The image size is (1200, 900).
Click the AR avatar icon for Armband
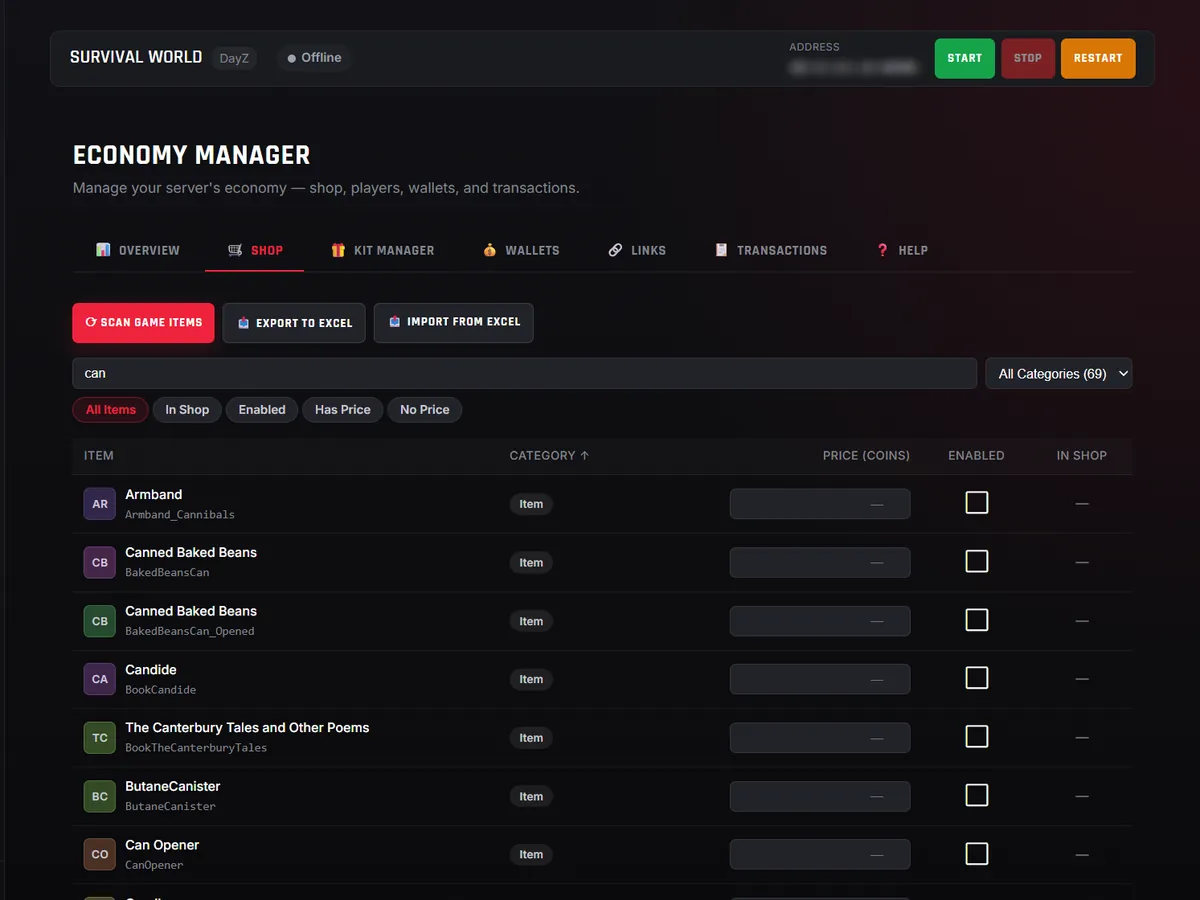click(100, 504)
